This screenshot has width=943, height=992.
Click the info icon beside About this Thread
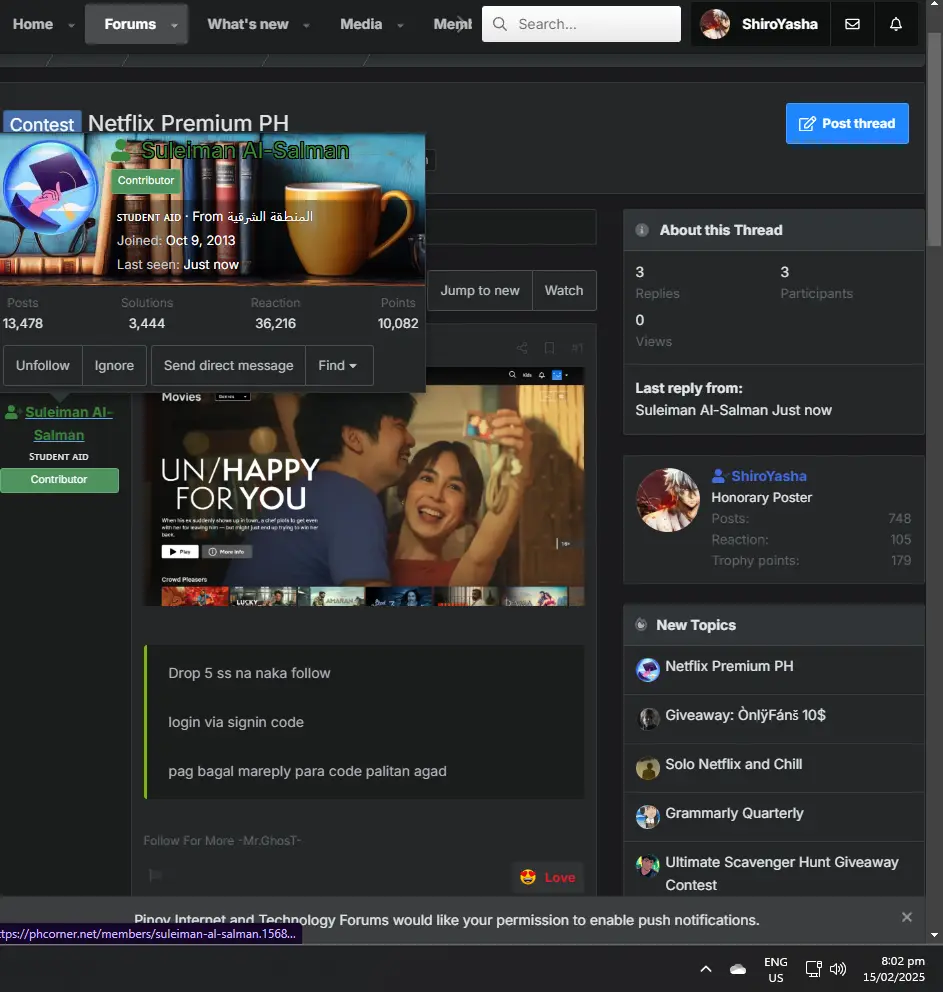[642, 230]
